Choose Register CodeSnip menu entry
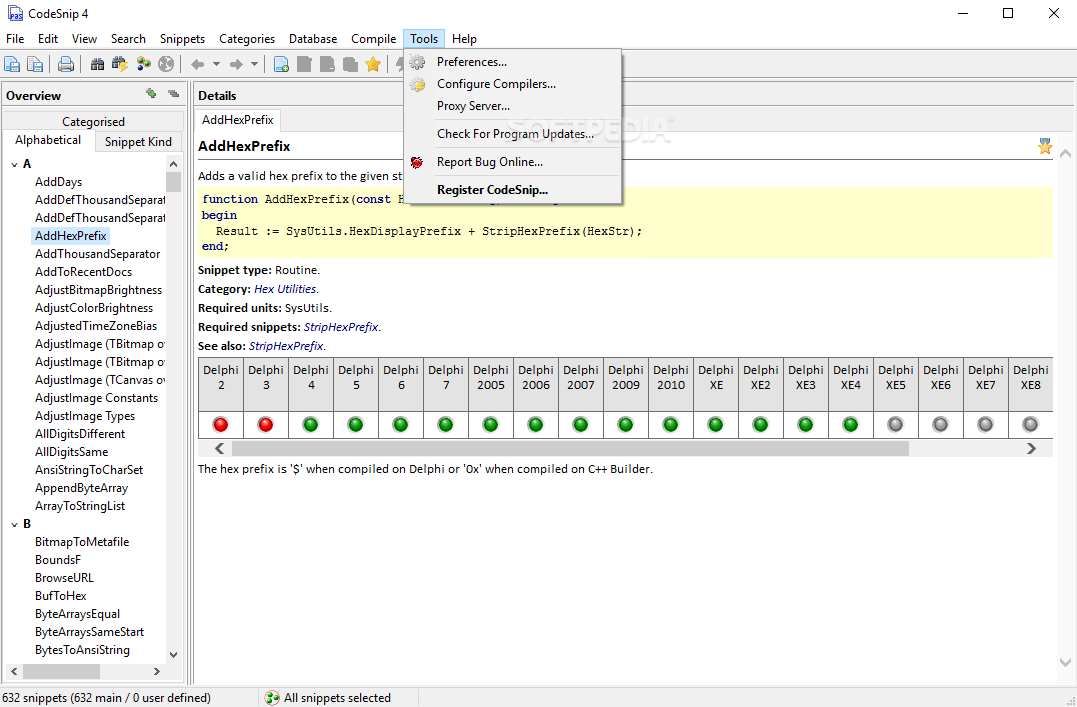1077x707 pixels. tap(512, 190)
